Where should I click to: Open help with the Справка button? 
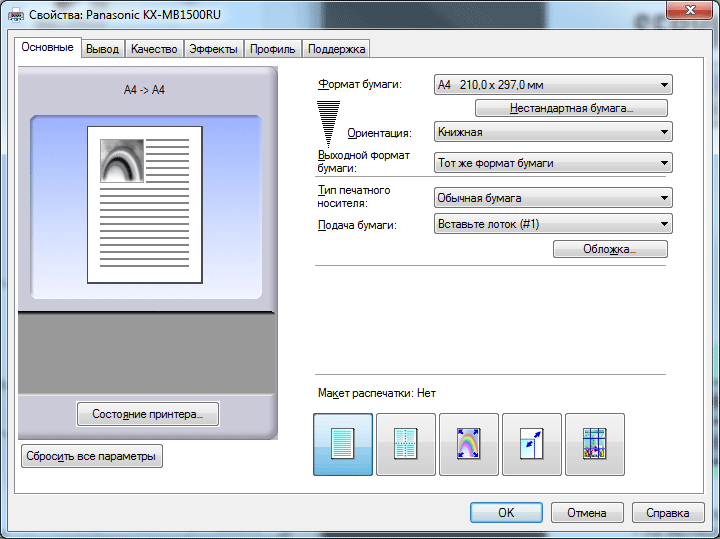[x=668, y=513]
